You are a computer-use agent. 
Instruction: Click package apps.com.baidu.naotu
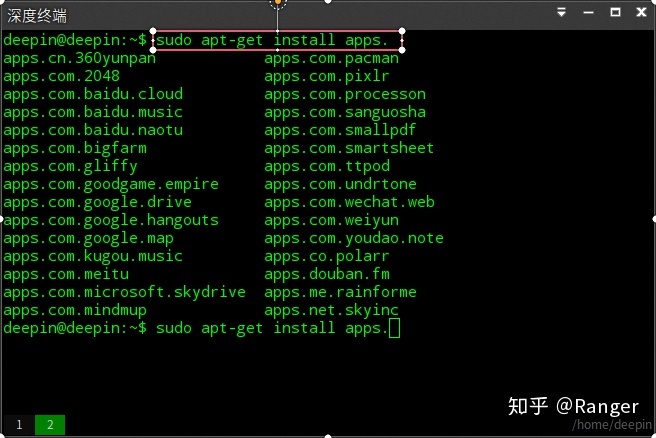point(93,130)
